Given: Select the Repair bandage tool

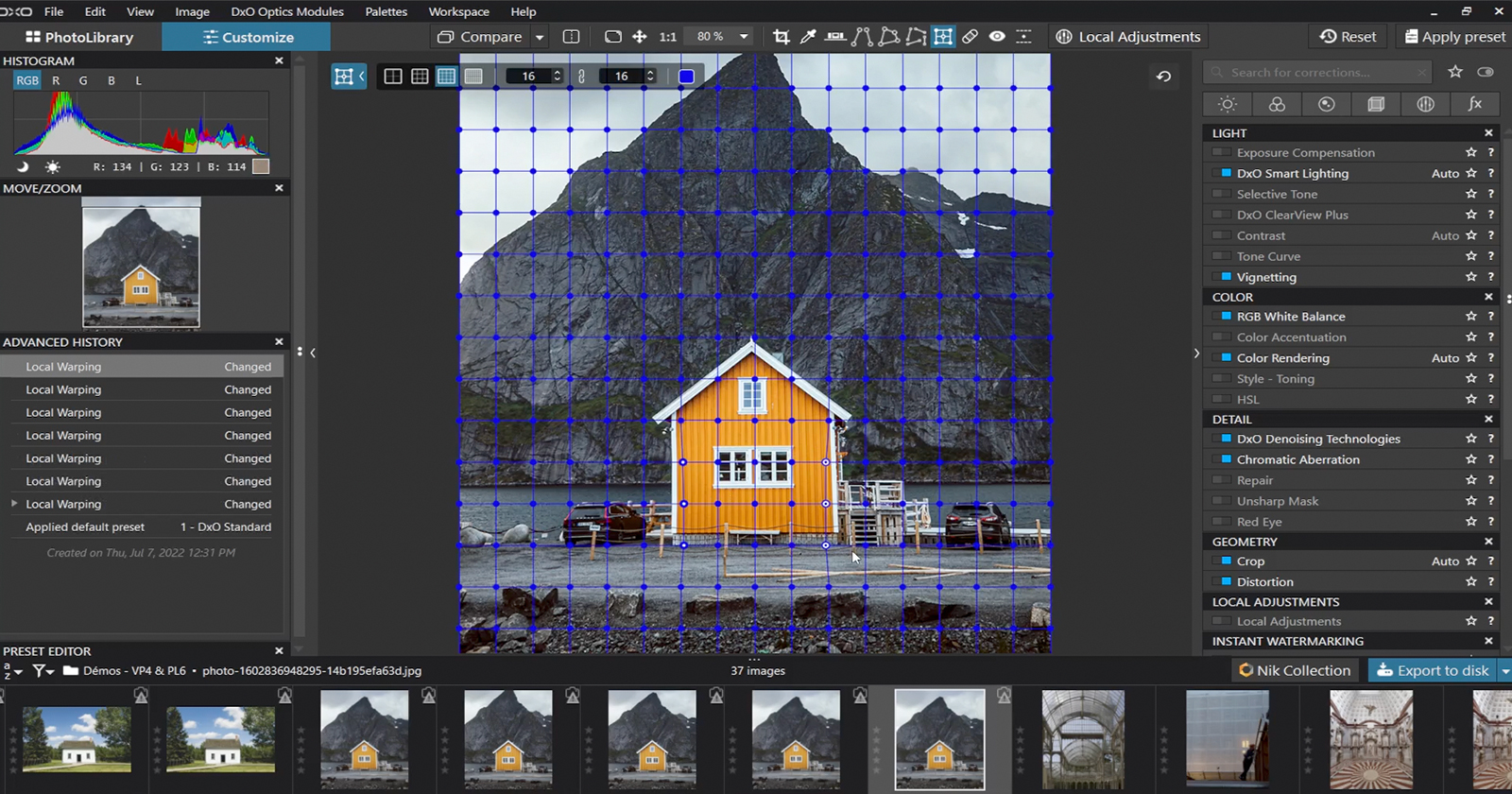Looking at the screenshot, I should (x=970, y=37).
